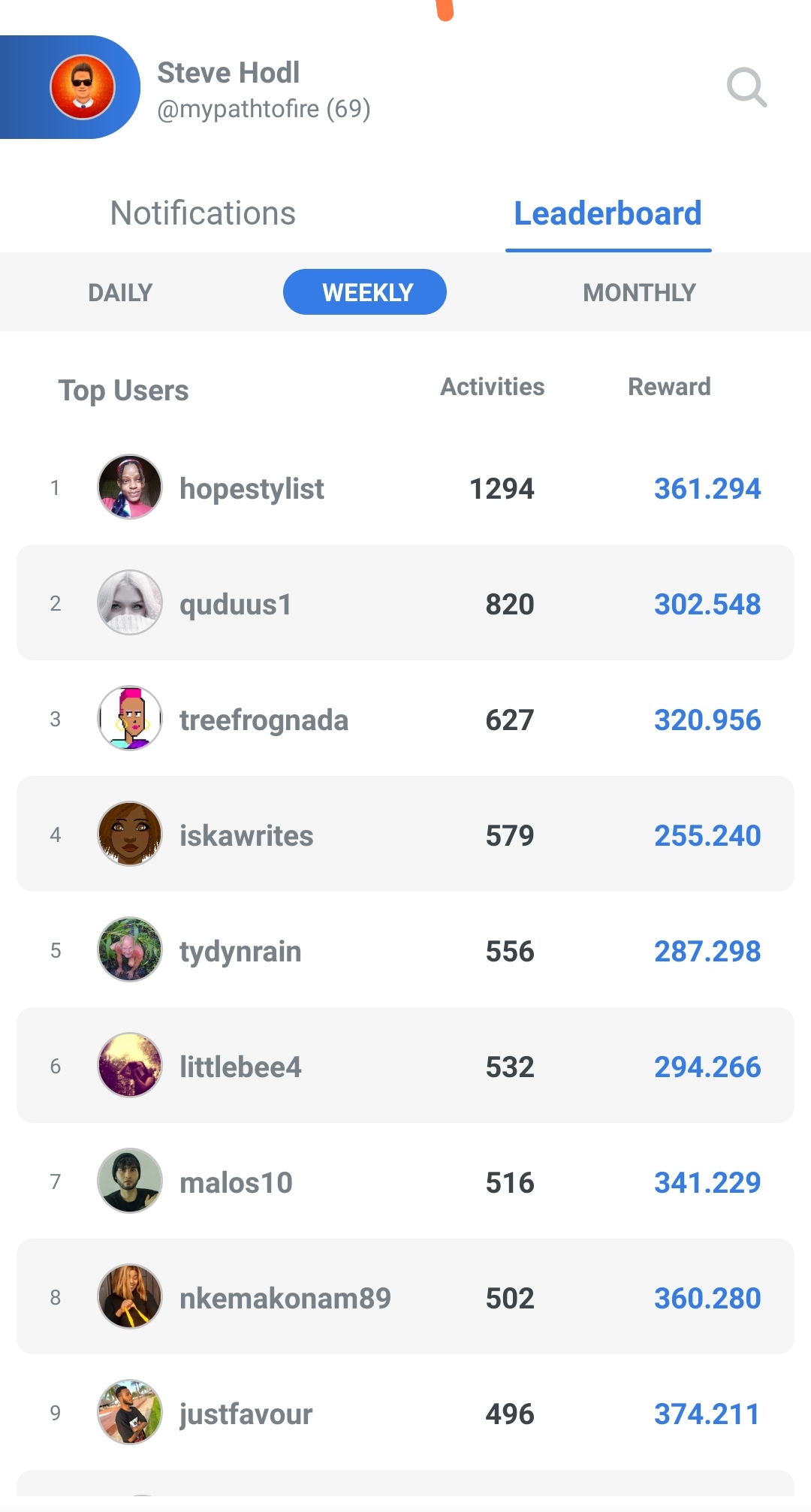This screenshot has height=1512, width=811.
Task: Tap malos10's avatar picture
Action: point(130,1181)
